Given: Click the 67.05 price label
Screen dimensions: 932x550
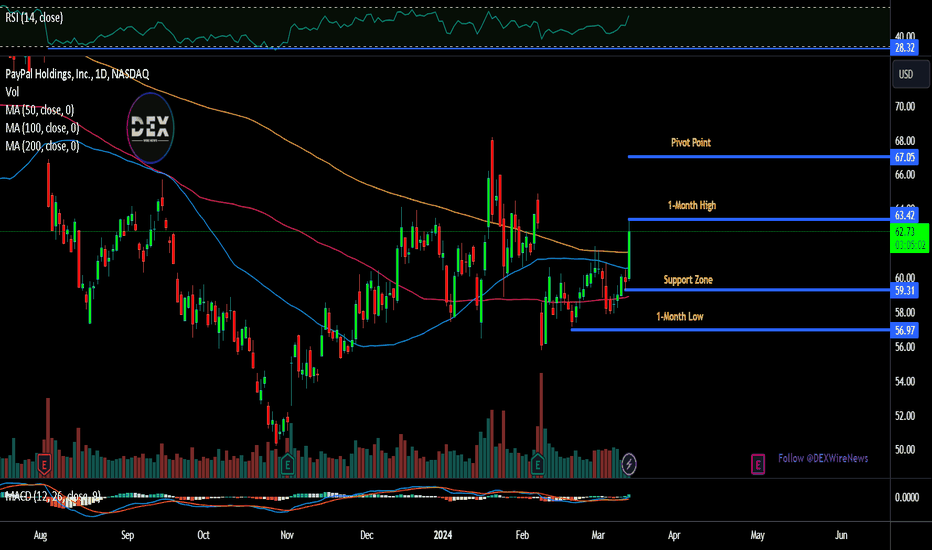Looking at the screenshot, I should [x=905, y=158].
